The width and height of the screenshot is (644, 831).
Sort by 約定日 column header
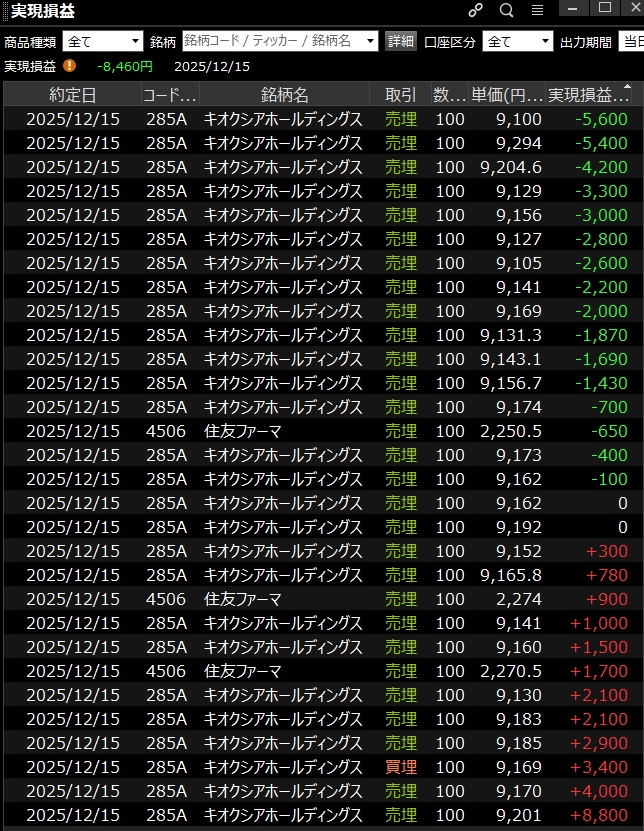(73, 95)
